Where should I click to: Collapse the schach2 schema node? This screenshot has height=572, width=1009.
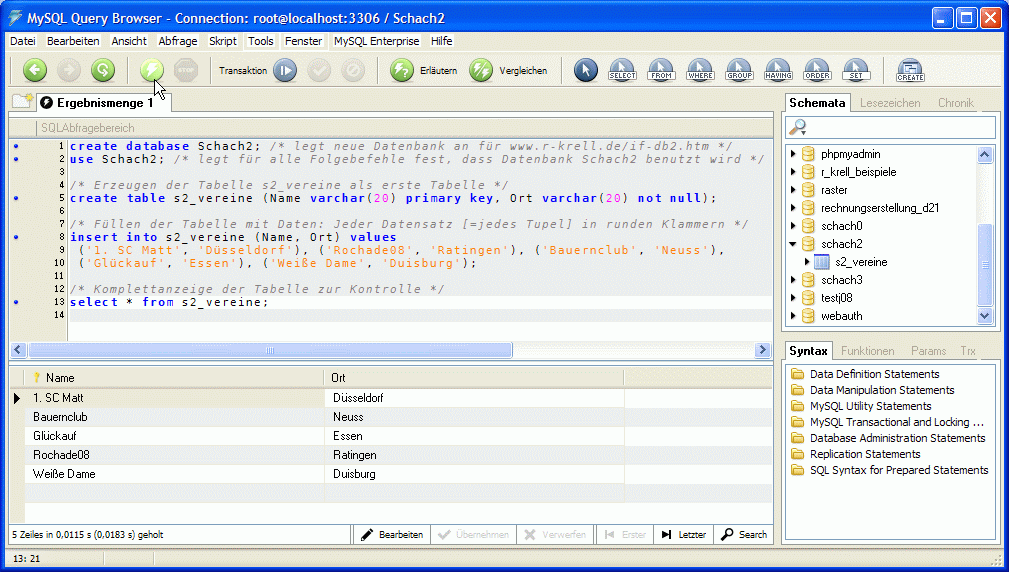[794, 244]
